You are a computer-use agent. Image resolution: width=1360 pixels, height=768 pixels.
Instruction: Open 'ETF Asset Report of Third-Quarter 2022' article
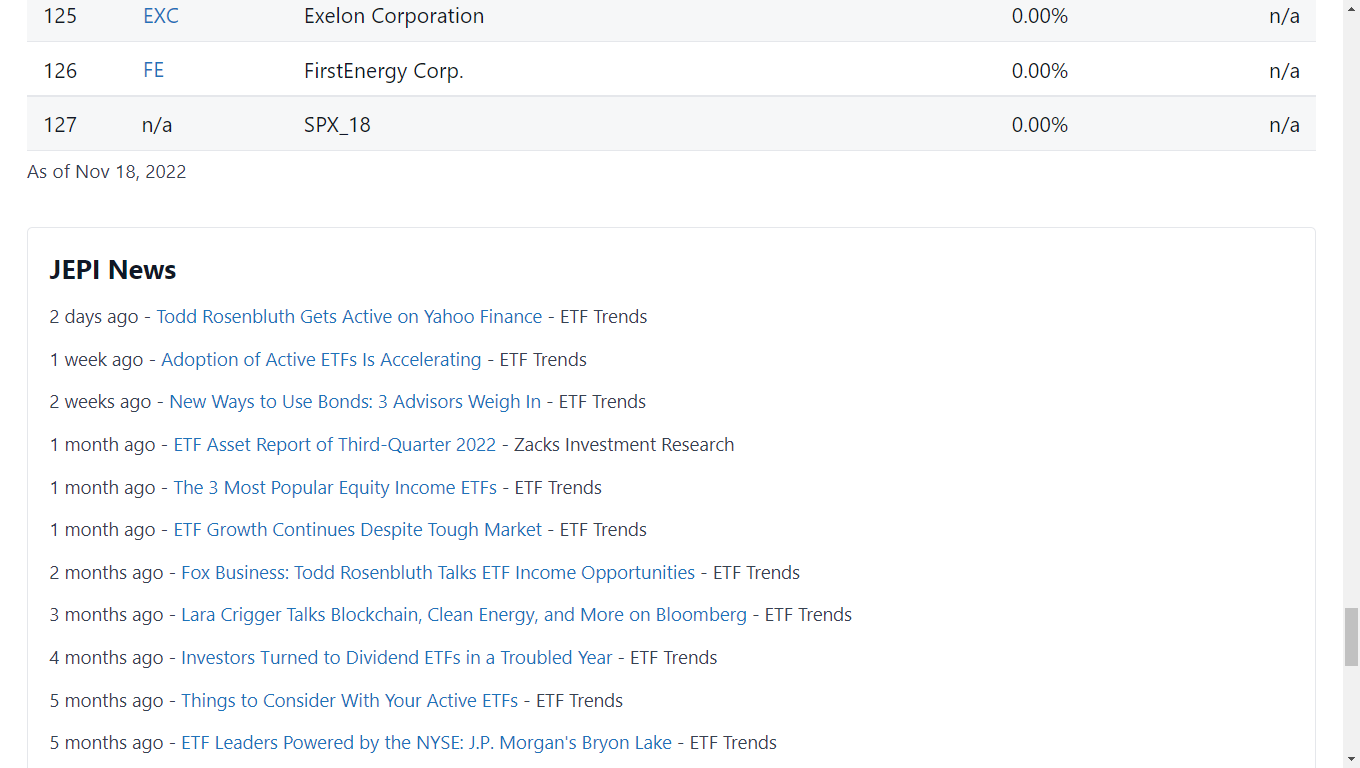click(x=335, y=445)
